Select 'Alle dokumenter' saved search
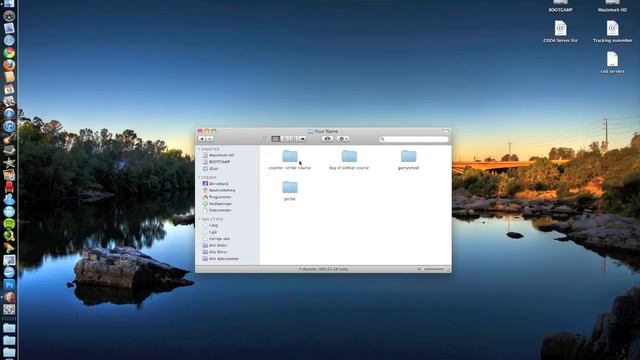640x360 pixels. [220, 258]
